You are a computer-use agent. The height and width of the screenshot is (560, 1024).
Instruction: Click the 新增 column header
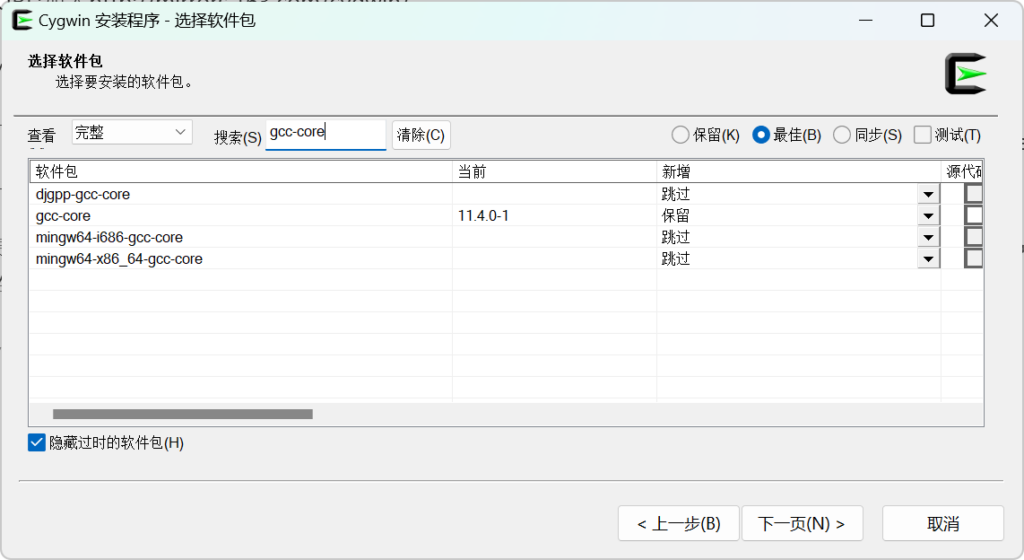tap(799, 172)
